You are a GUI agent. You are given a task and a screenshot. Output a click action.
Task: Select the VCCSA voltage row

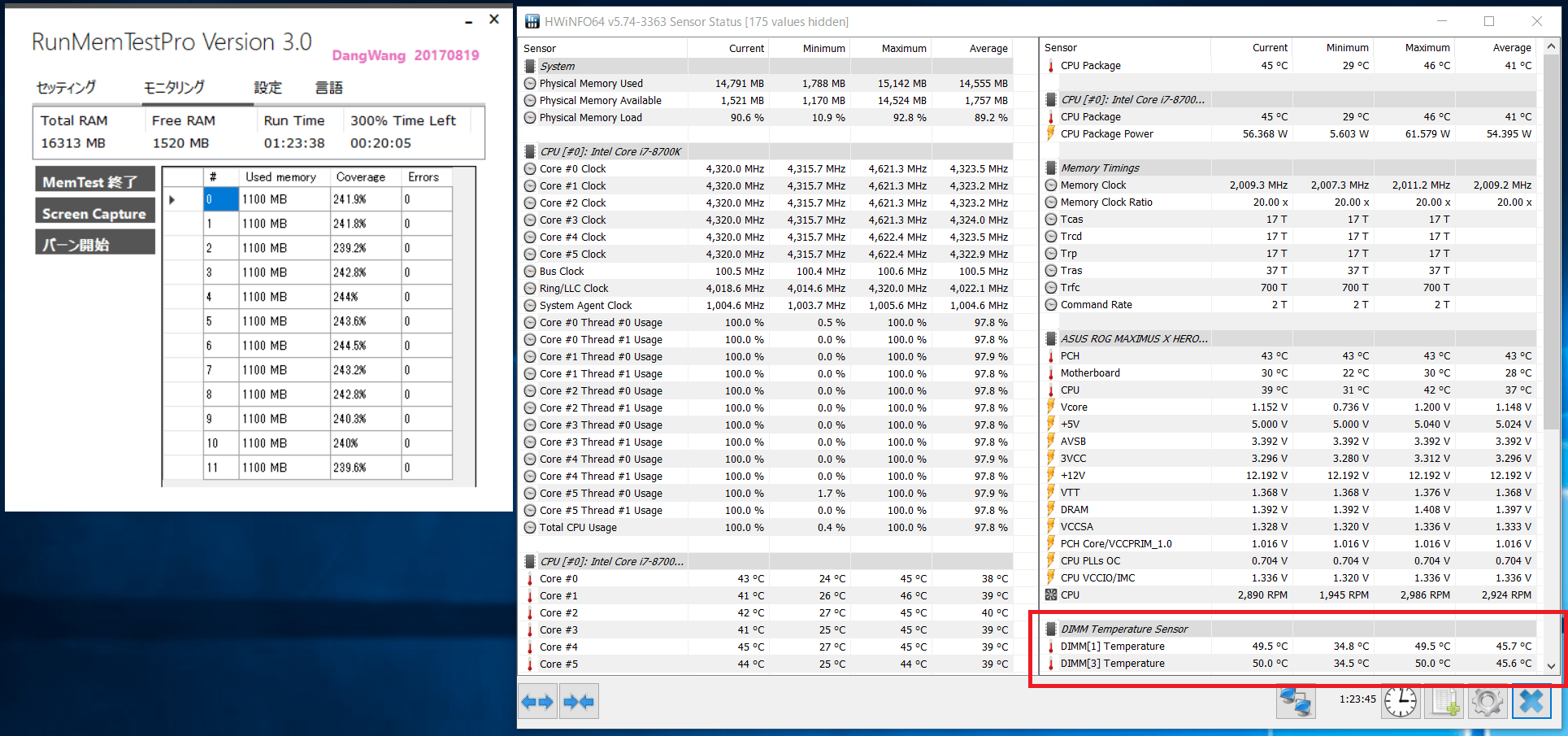tap(1289, 526)
